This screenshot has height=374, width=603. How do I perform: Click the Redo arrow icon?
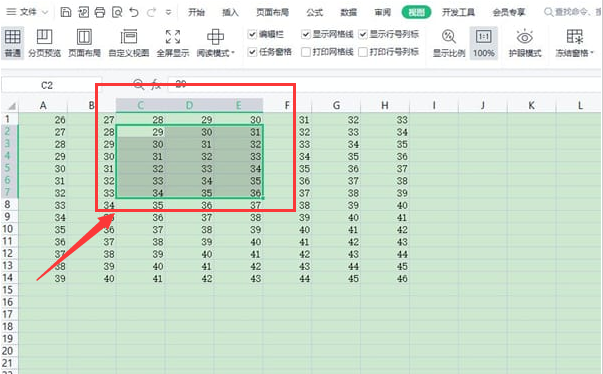(151, 12)
